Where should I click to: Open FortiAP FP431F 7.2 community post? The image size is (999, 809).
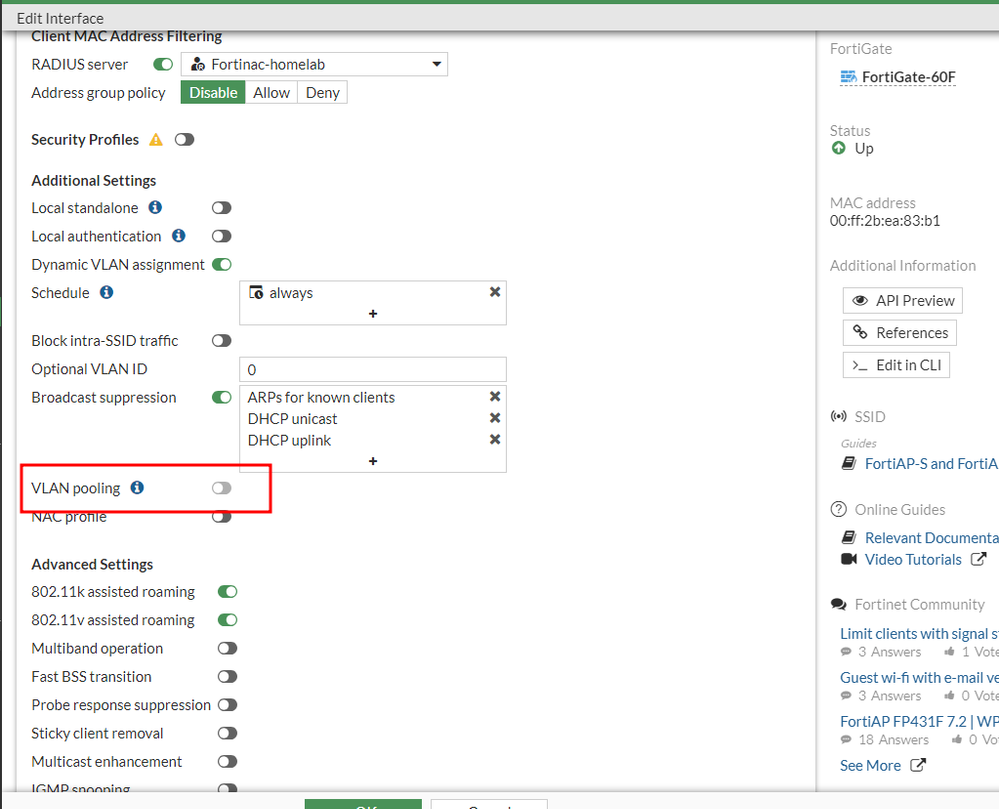(x=919, y=721)
